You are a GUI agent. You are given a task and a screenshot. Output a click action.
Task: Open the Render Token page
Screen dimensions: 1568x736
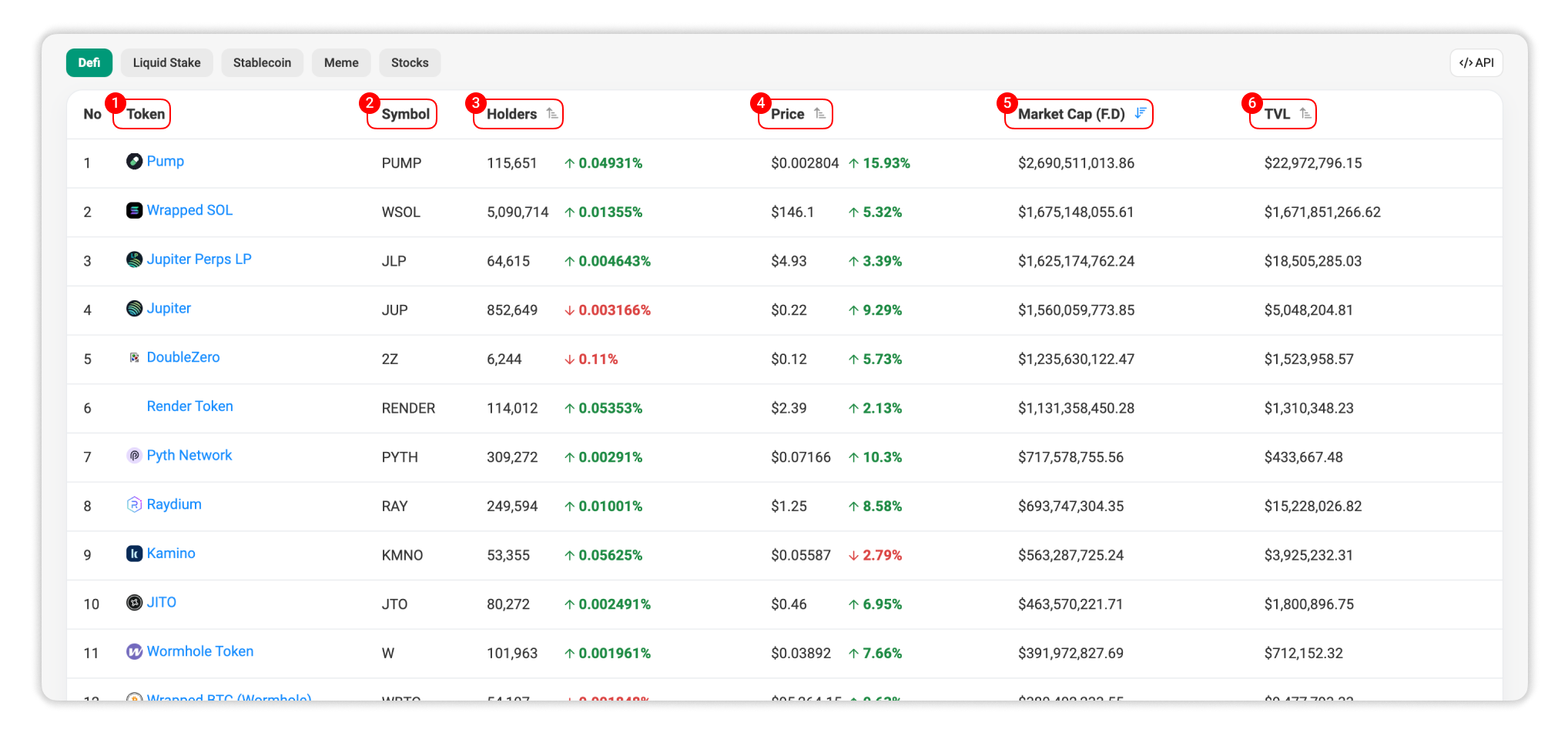(189, 406)
